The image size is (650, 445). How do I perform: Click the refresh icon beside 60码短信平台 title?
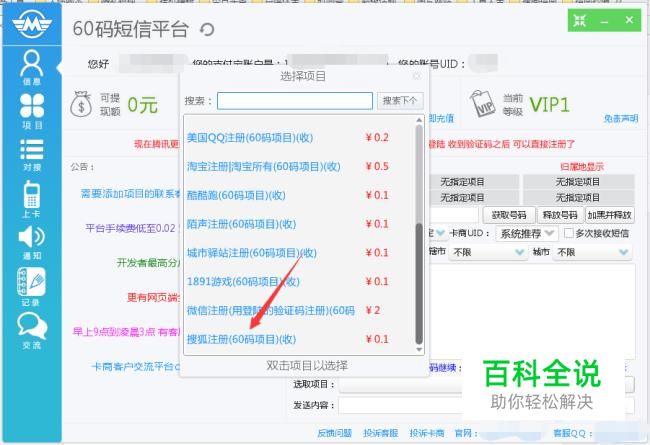pyautogui.click(x=207, y=29)
